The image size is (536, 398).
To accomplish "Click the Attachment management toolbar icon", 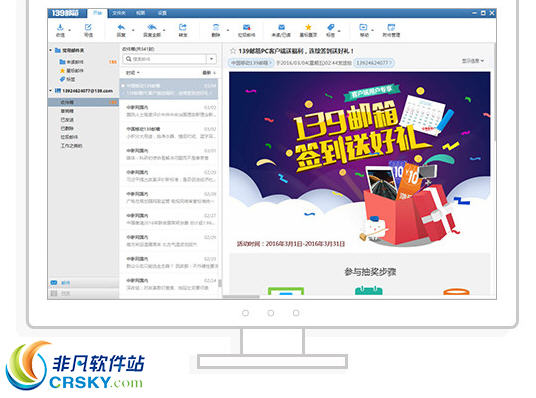I will 391,27.
